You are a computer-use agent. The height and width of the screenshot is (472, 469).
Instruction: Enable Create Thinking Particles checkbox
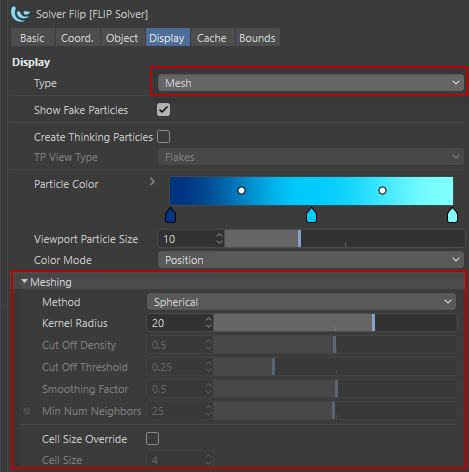click(163, 137)
